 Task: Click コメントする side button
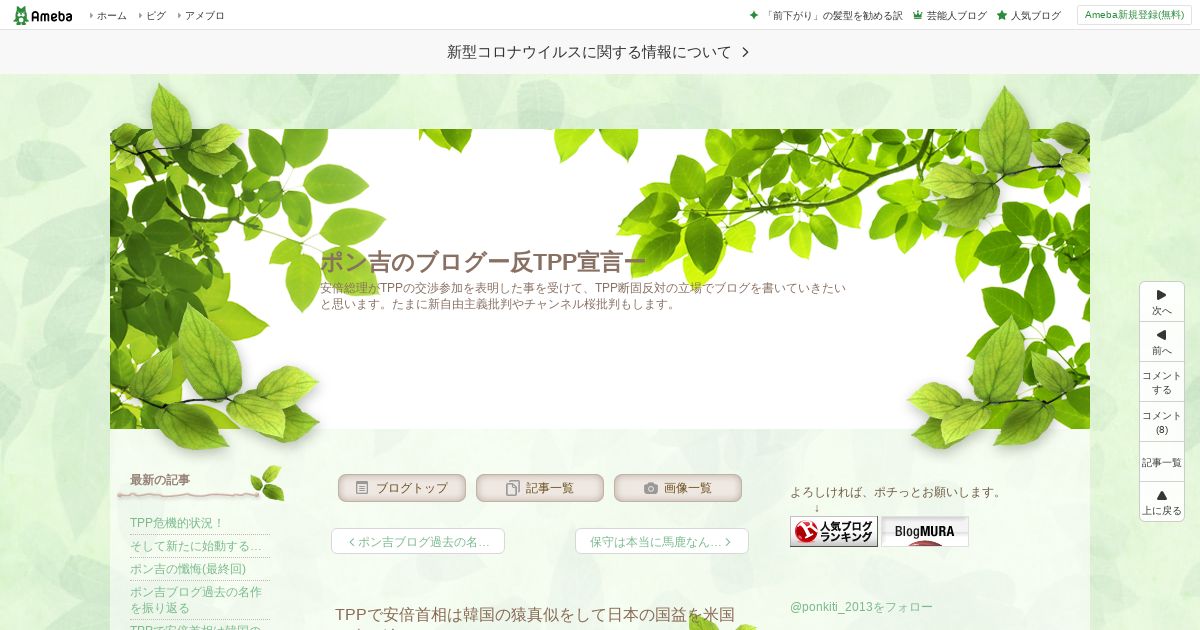pos(1162,382)
